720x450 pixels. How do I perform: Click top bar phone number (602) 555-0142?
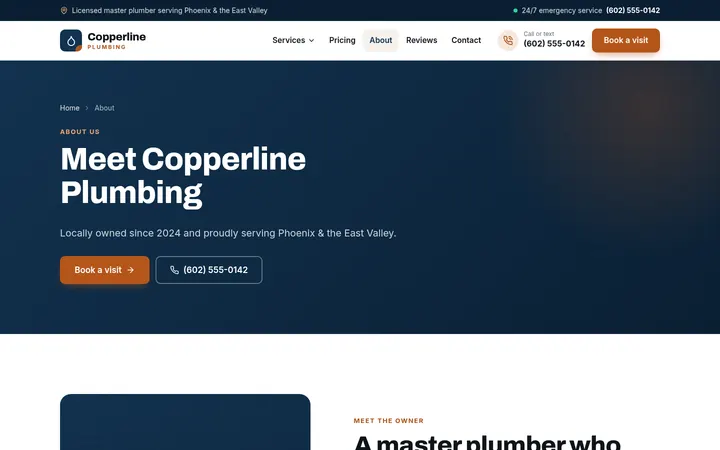pos(633,11)
